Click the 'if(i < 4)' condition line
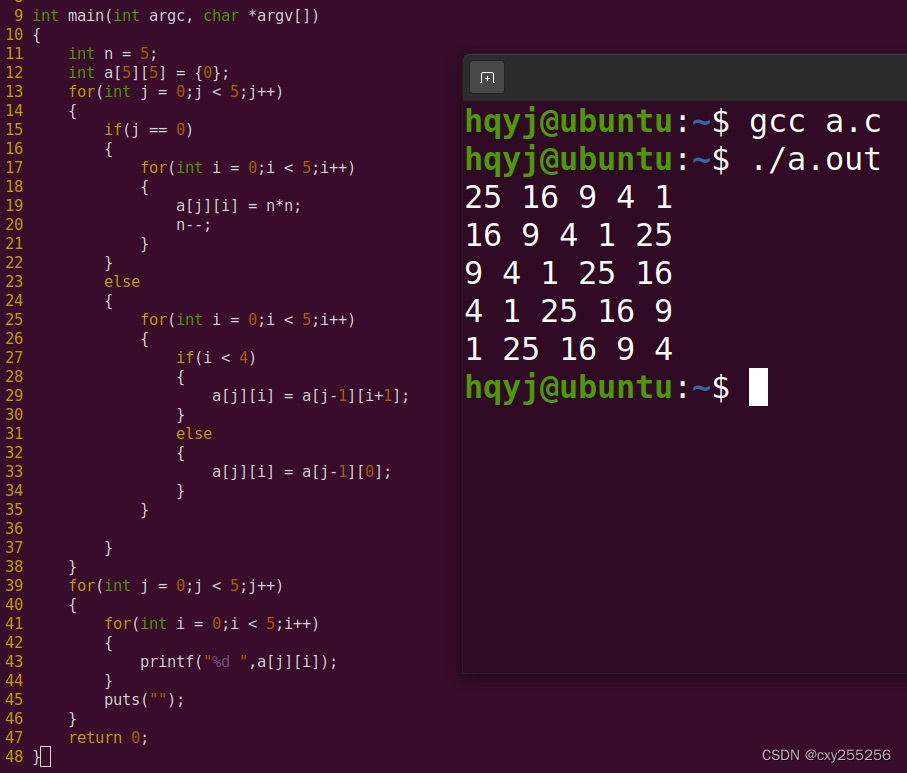The height and width of the screenshot is (773, 907). (216, 358)
